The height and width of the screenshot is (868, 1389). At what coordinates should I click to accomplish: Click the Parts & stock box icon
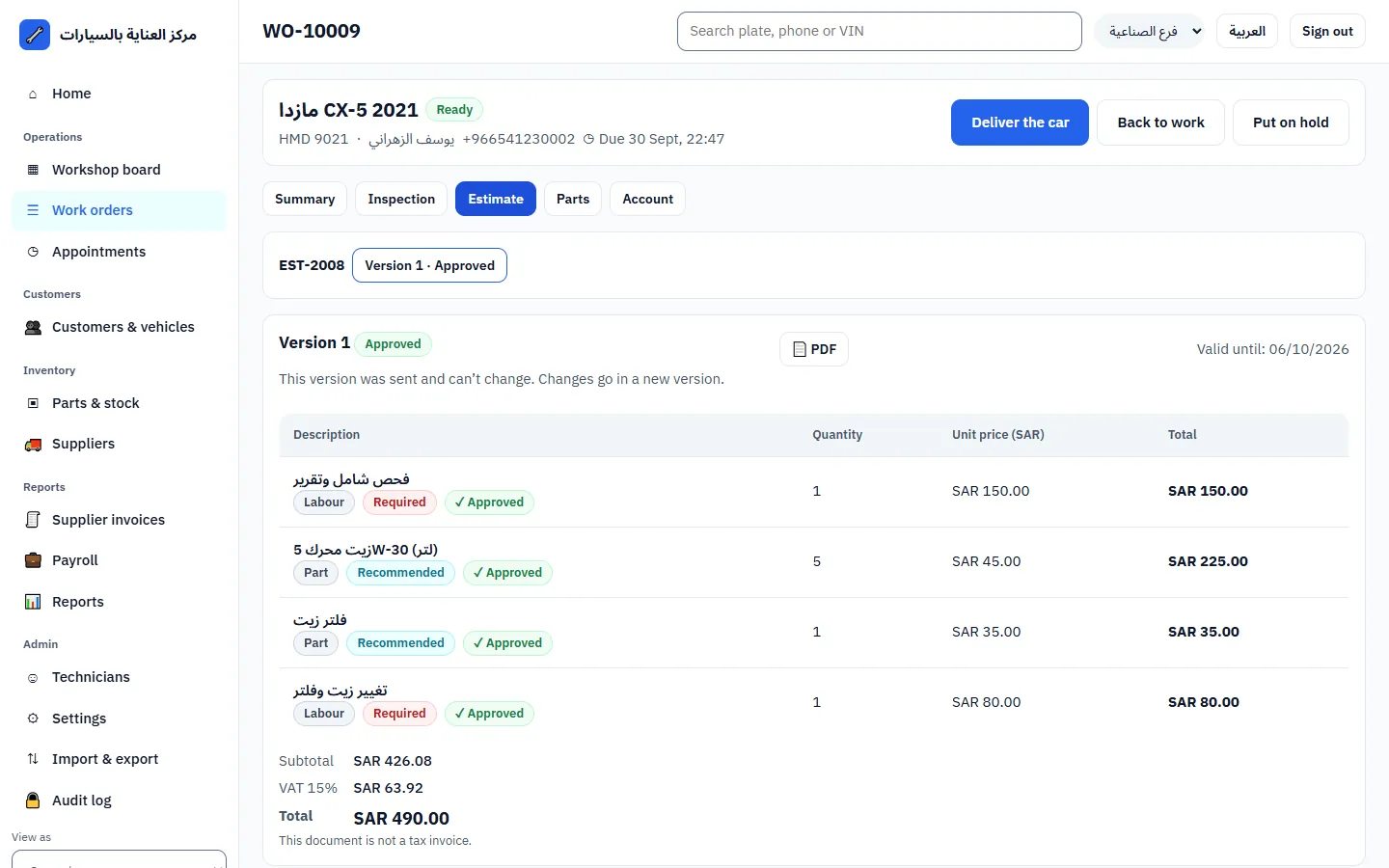coord(33,403)
